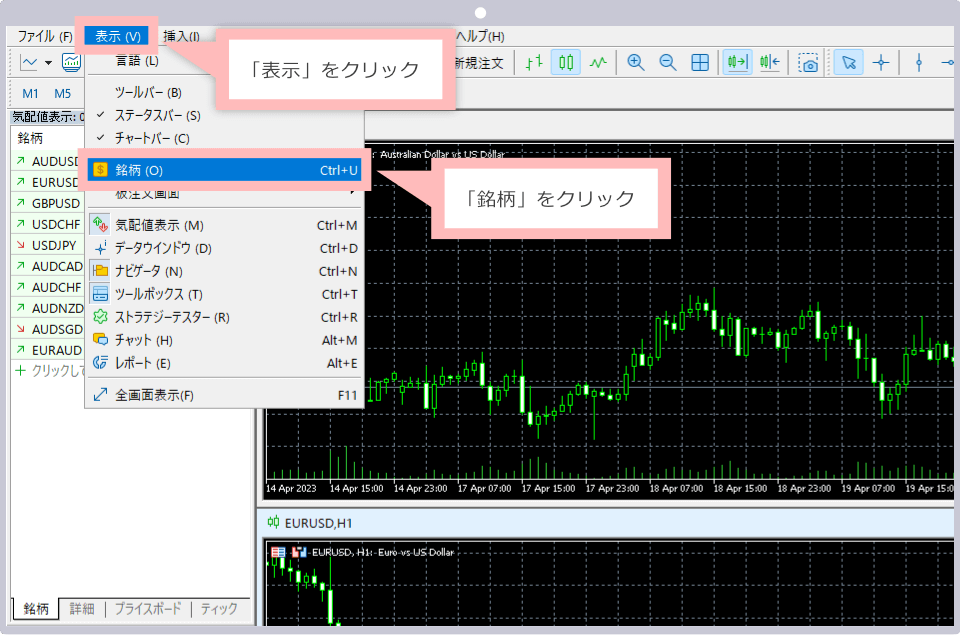
Task: Click the 新規注文 button
Action: 482,62
